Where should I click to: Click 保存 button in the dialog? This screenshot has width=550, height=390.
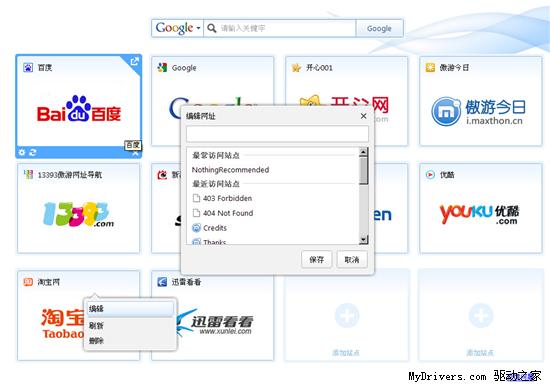pyautogui.click(x=316, y=260)
